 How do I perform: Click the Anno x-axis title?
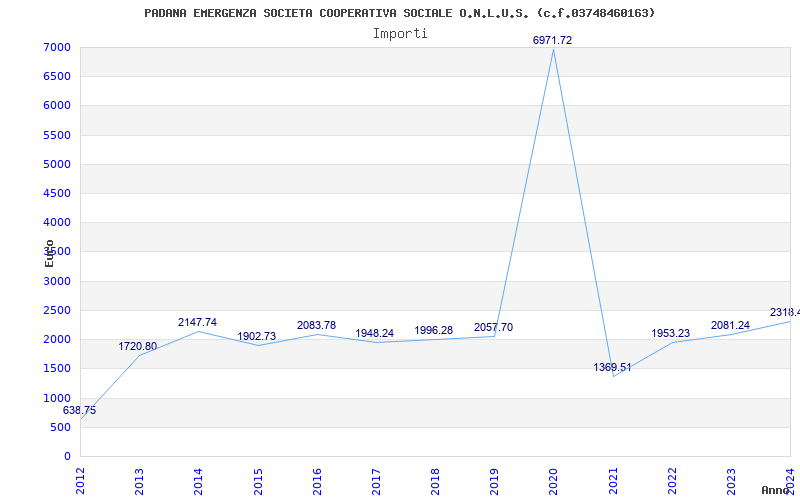coord(776,490)
